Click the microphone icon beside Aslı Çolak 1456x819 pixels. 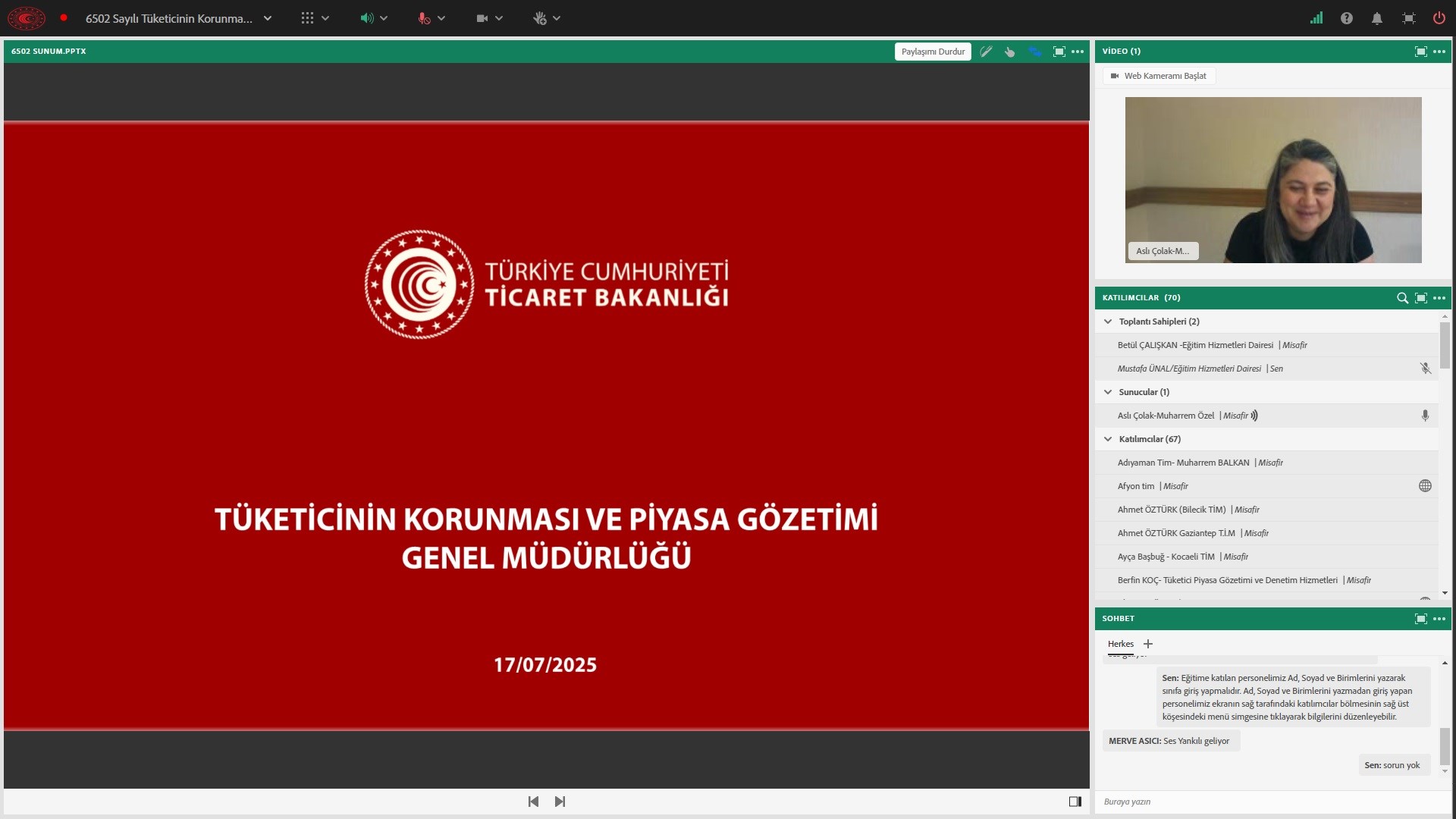point(1426,416)
